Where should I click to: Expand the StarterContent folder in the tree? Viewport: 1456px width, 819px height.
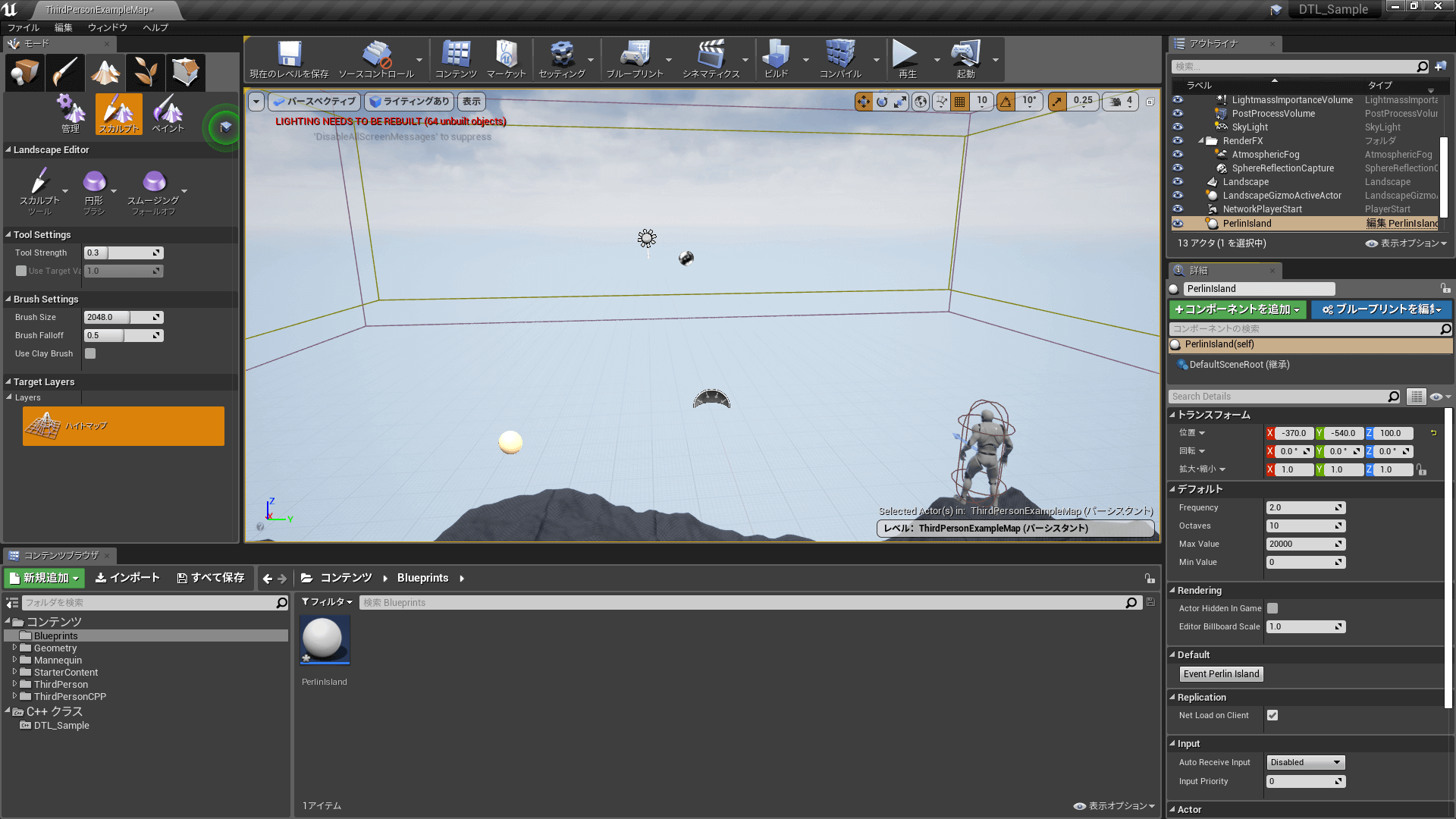[14, 672]
